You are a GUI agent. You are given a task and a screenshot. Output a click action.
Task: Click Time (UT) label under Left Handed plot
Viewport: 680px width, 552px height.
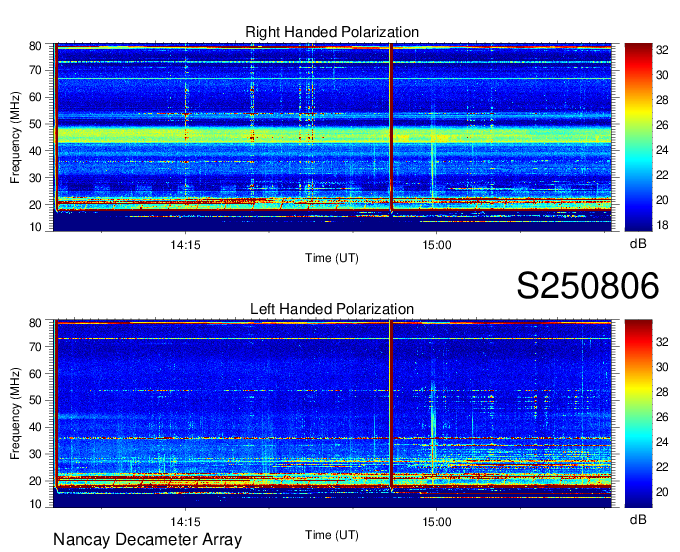tap(332, 535)
